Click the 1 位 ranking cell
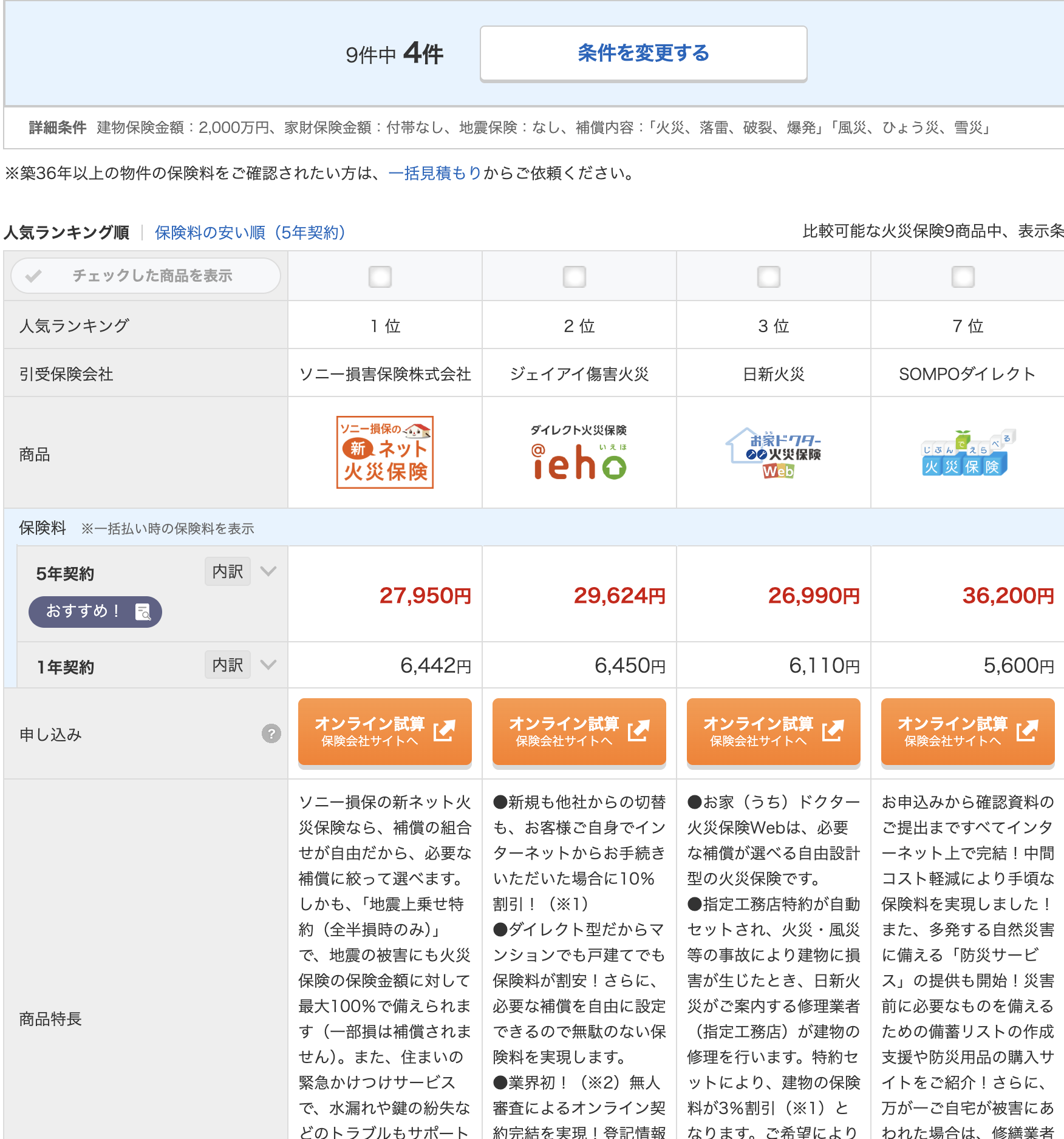Viewport: 1064px width, 1139px height. coord(385,326)
